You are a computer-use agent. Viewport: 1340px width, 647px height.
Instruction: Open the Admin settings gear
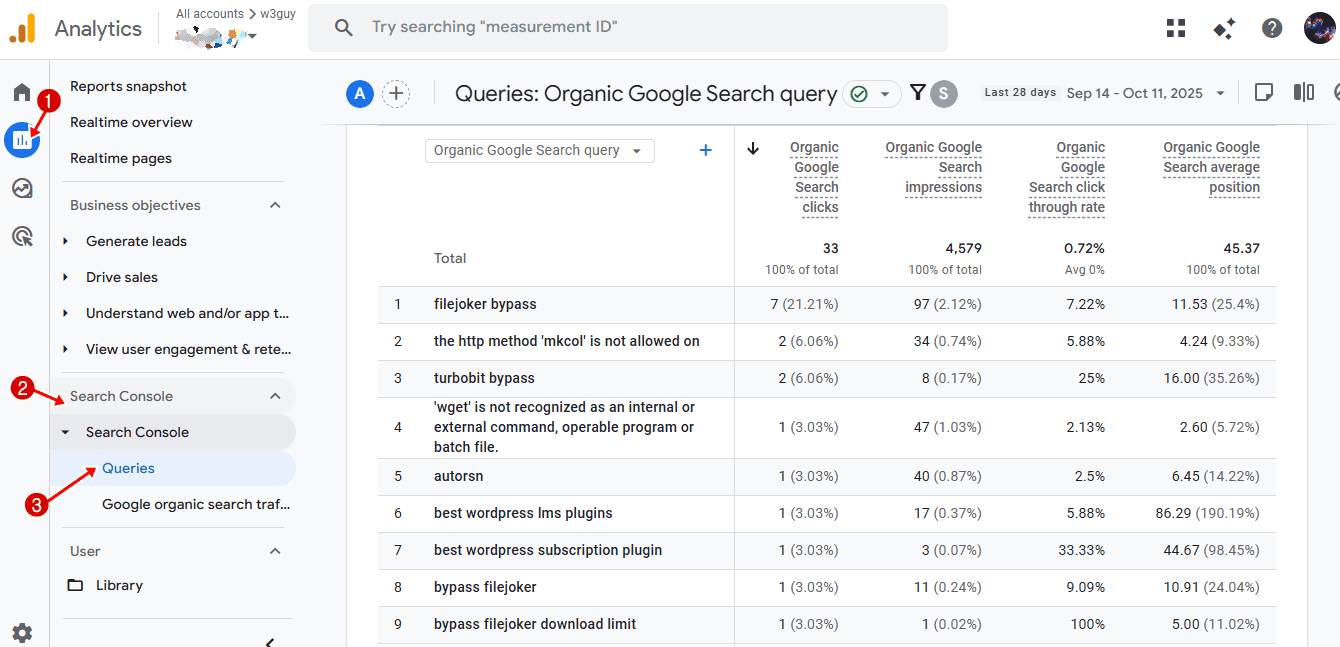(22, 632)
